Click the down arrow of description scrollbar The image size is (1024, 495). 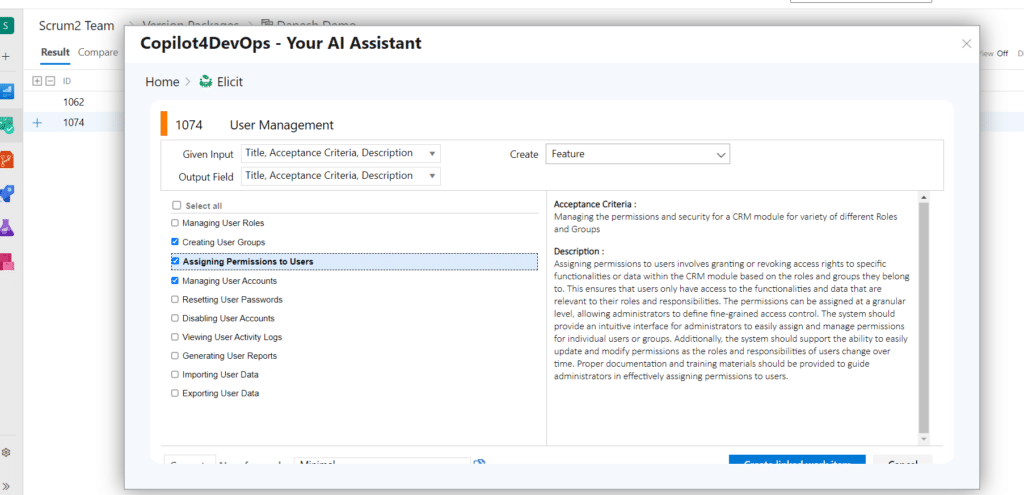coord(923,439)
